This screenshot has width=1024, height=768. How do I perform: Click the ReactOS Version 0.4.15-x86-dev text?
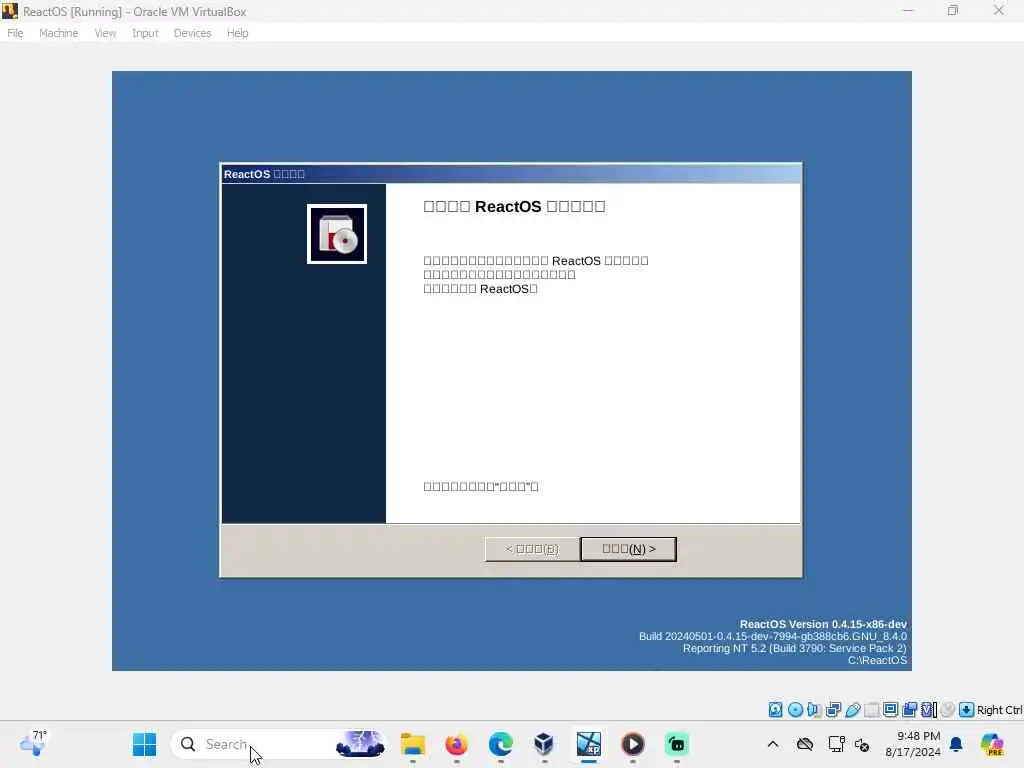823,624
